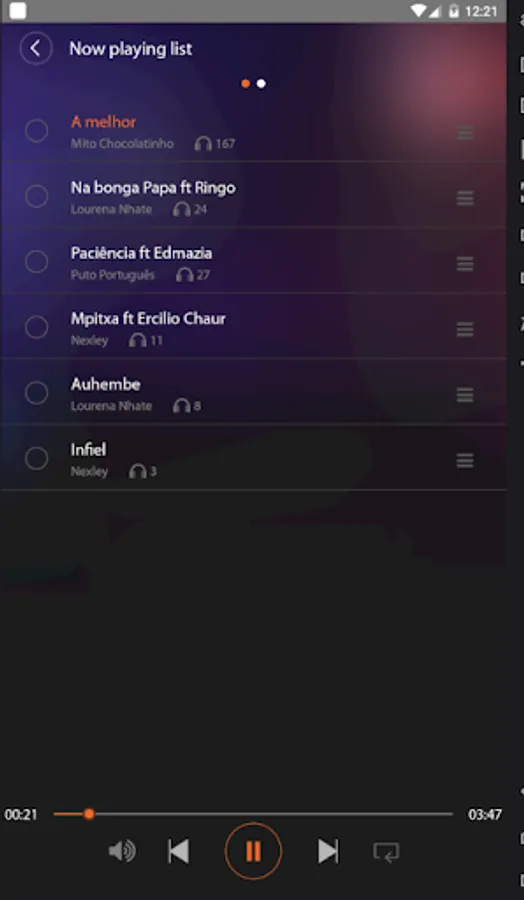Image resolution: width=524 pixels, height=900 pixels.
Task: Toggle the repeat mode icon
Action: click(386, 852)
